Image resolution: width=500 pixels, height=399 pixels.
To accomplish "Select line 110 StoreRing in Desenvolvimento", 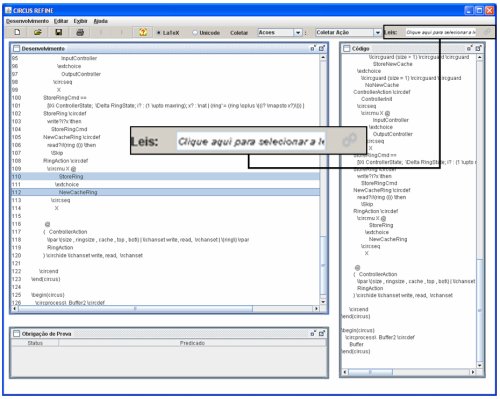I will [x=166, y=176].
